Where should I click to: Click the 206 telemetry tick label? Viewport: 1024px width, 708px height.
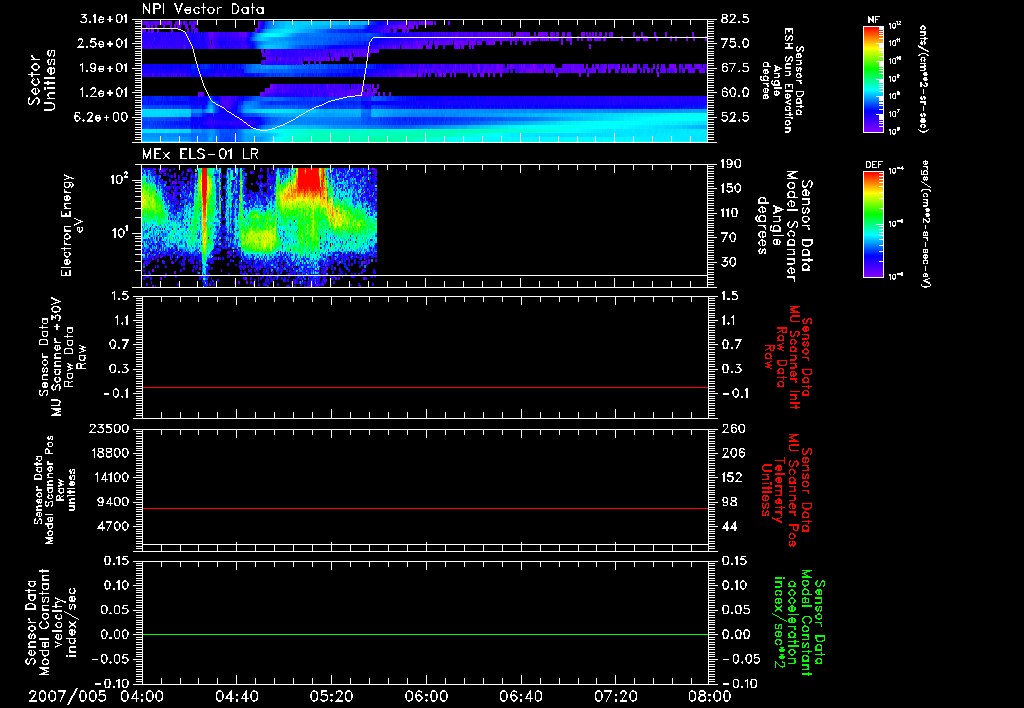[731, 453]
